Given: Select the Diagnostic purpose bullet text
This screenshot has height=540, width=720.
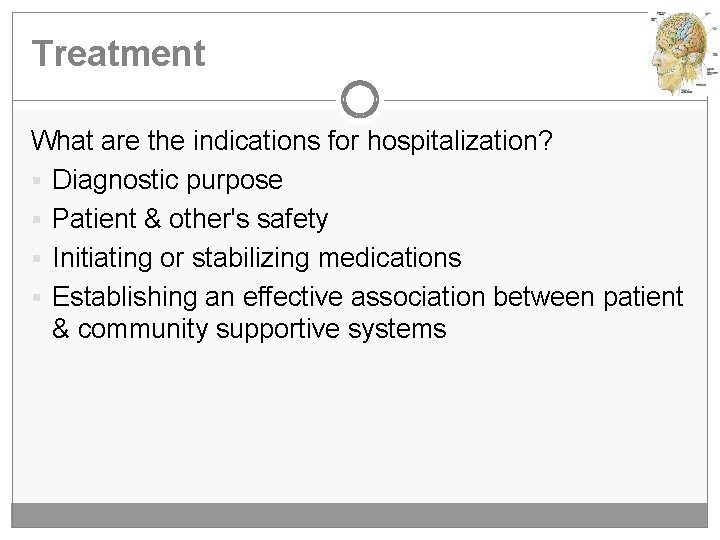Looking at the screenshot, I should (167, 181).
